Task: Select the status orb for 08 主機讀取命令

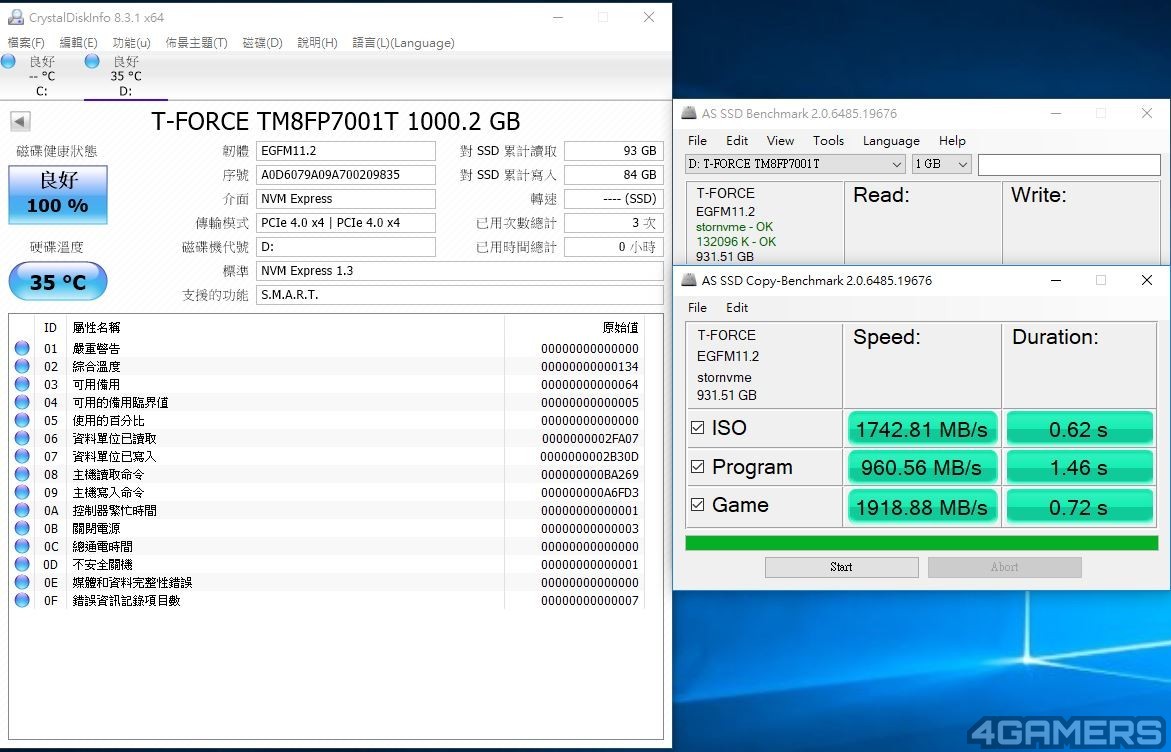Action: point(22,473)
